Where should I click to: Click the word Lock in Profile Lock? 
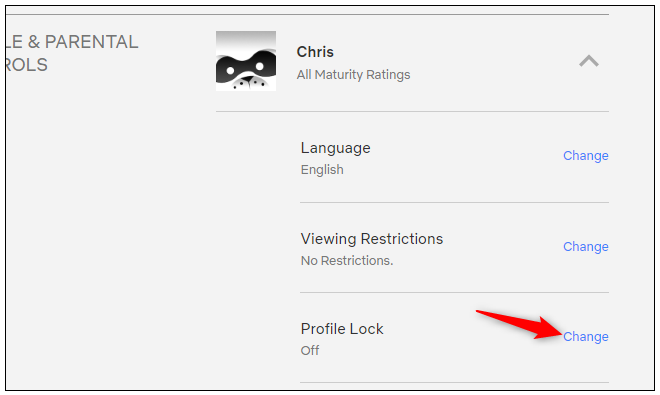[366, 329]
